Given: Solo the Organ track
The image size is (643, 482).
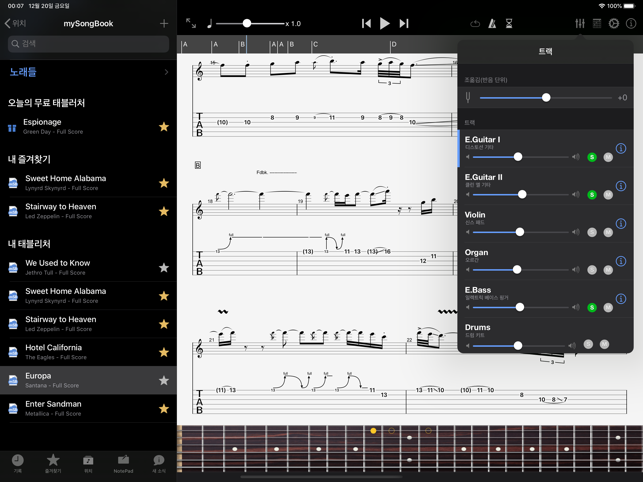Looking at the screenshot, I should [592, 270].
